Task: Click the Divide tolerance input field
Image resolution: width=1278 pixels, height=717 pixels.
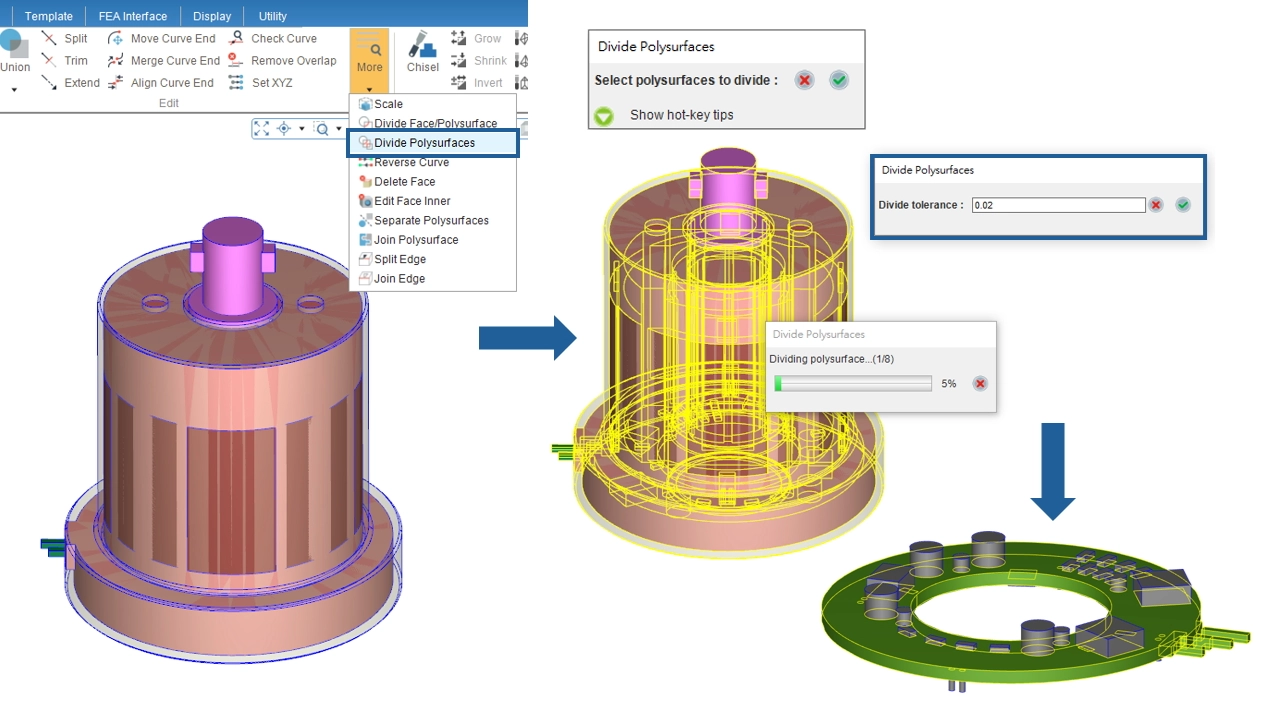Action: [x=1057, y=205]
